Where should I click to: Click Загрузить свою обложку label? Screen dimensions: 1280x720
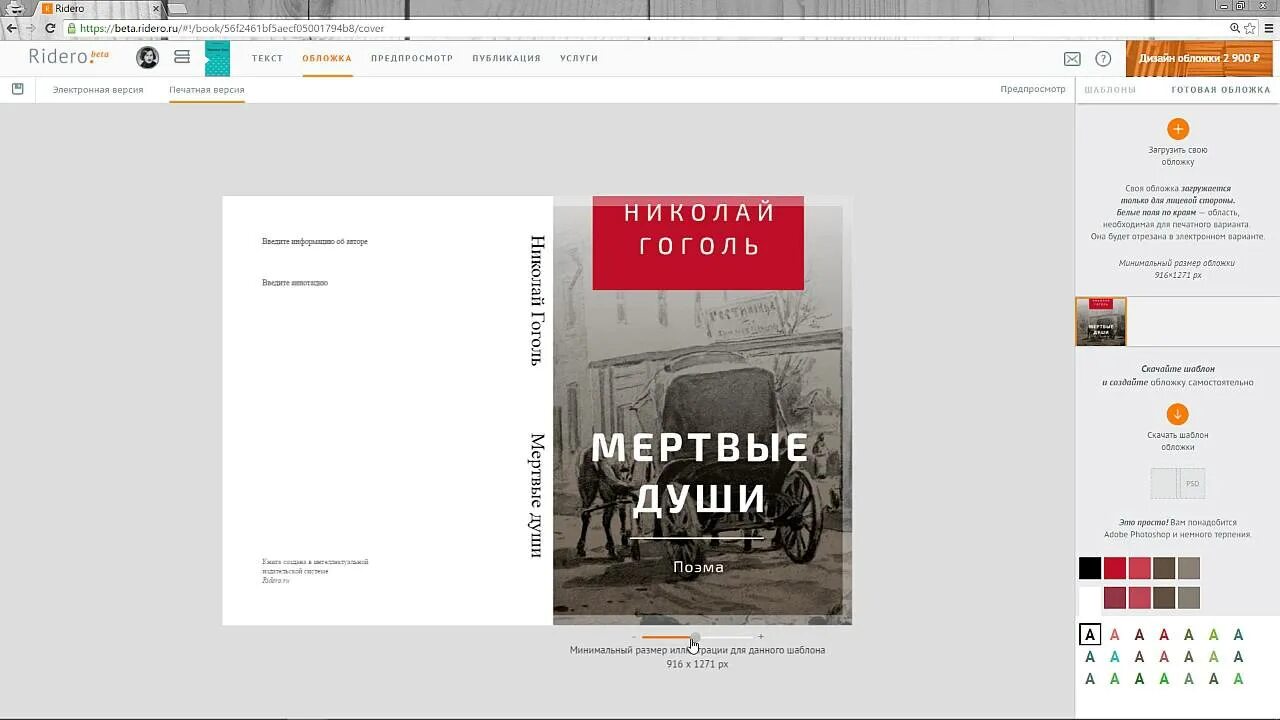point(1178,156)
